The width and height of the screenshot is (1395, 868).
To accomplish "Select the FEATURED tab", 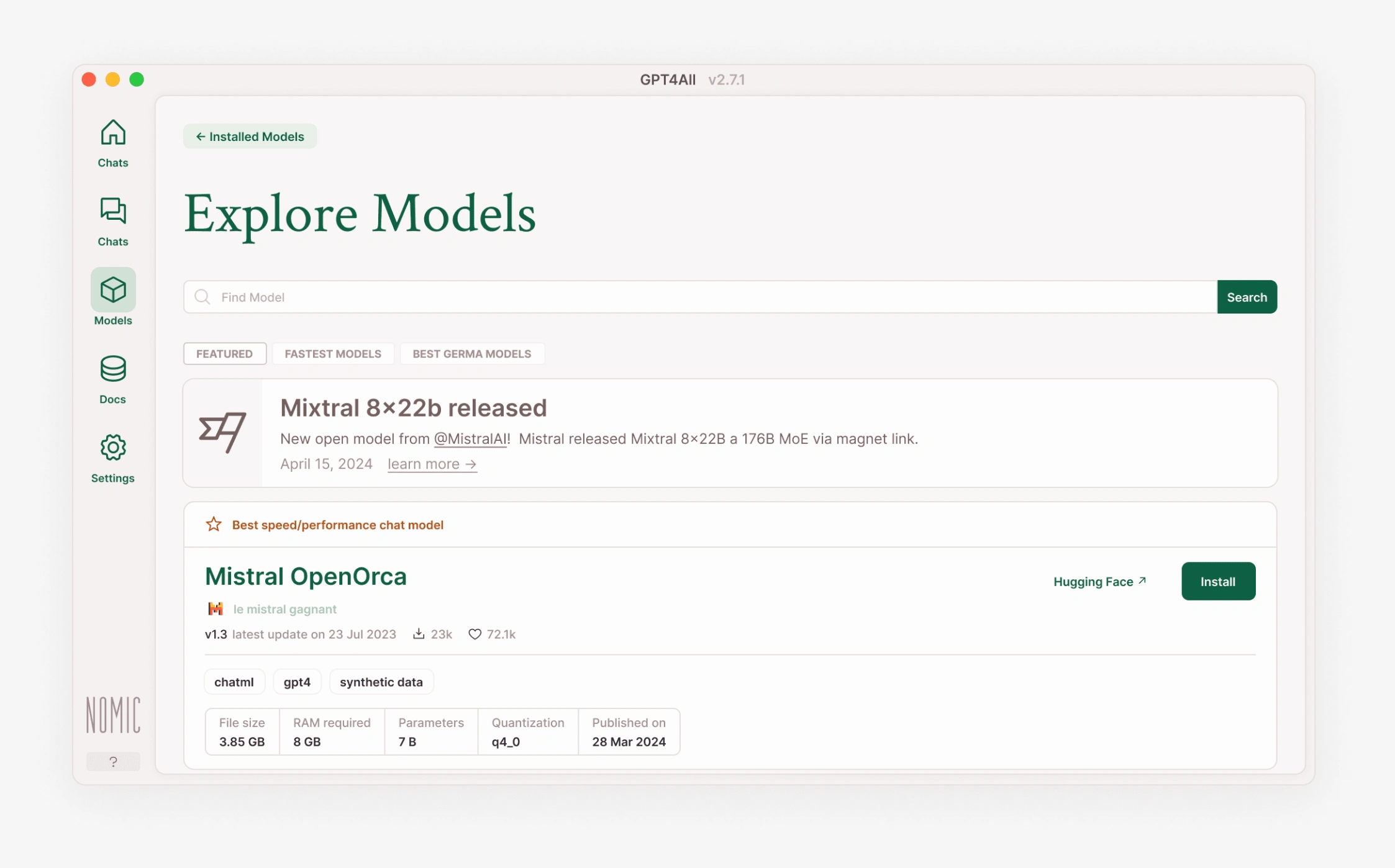I will coord(224,354).
